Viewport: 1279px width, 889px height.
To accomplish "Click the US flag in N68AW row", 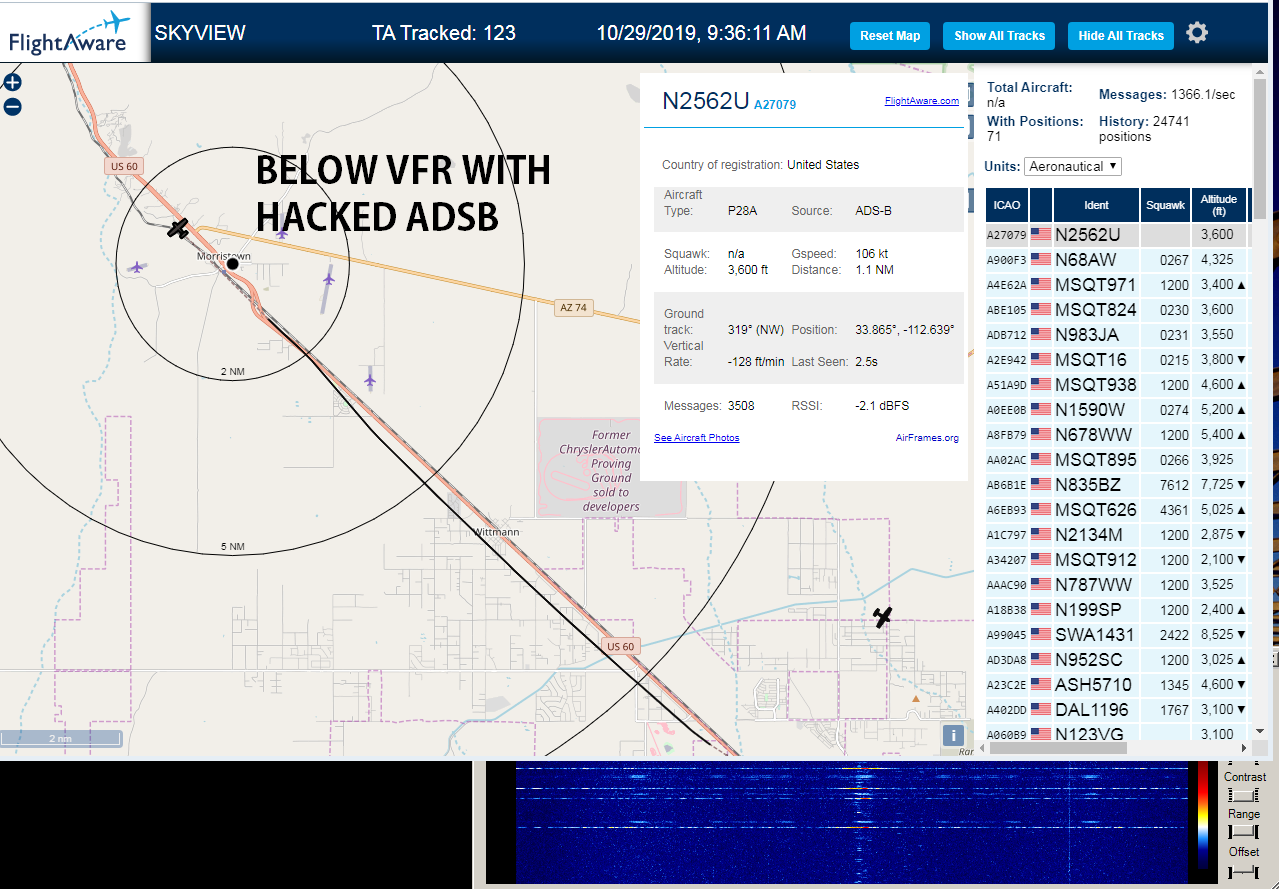I will click(x=1041, y=260).
